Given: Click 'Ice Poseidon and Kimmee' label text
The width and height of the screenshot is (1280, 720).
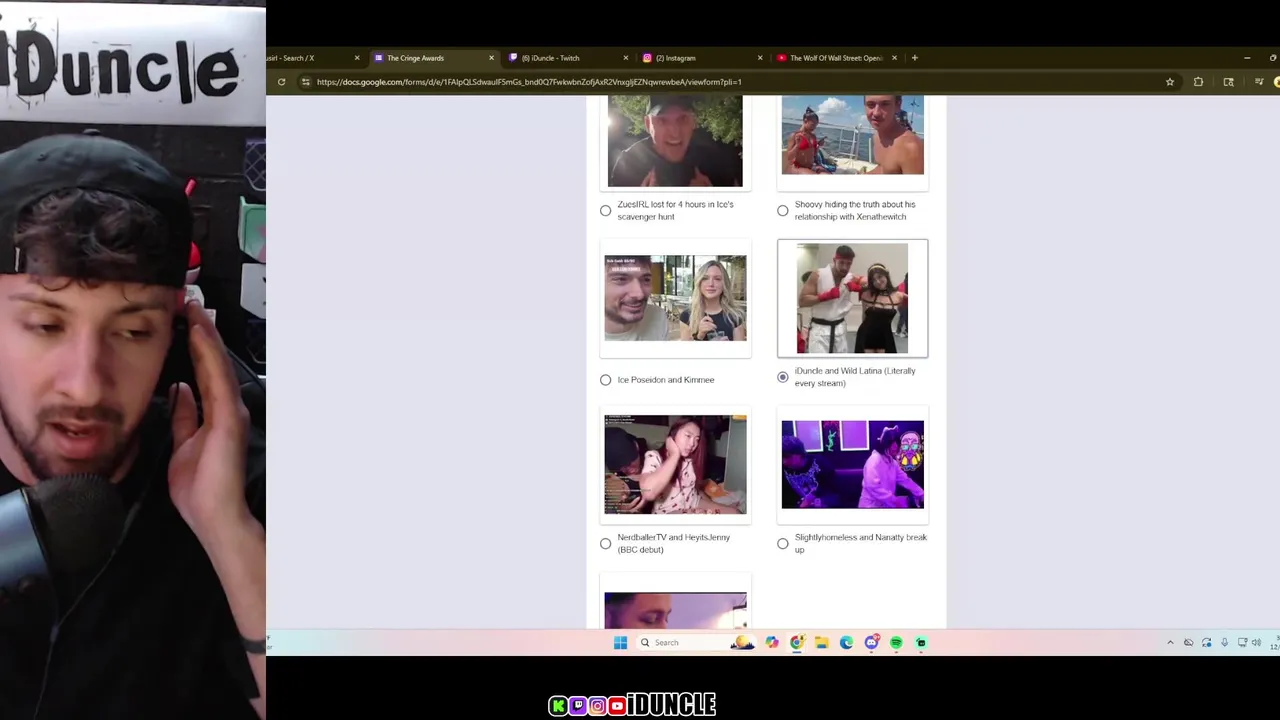Looking at the screenshot, I should tap(666, 380).
